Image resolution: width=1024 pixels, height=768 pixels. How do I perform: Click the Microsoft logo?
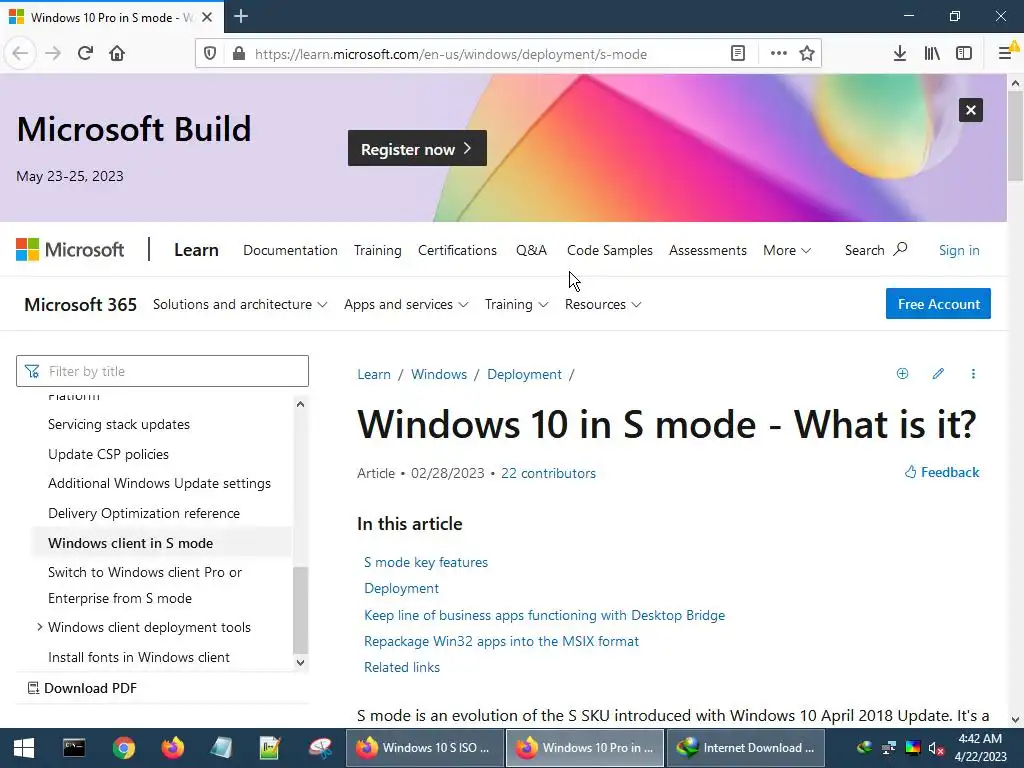[70, 249]
